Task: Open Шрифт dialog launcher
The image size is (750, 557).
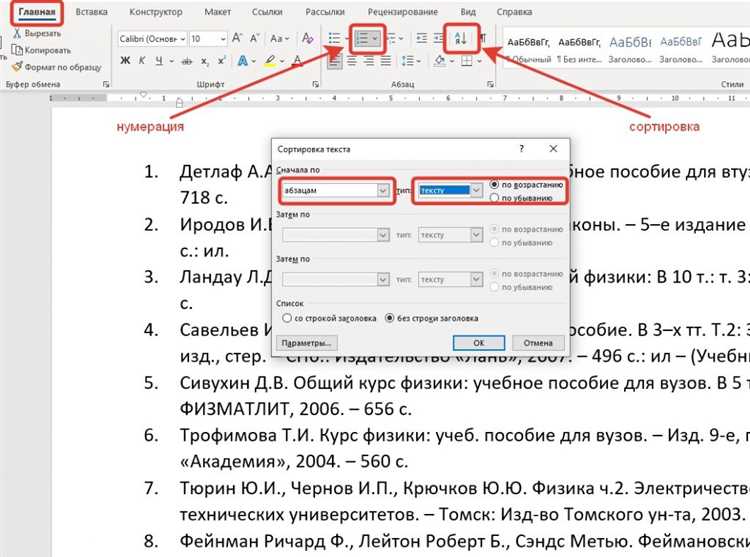Action: point(315,84)
